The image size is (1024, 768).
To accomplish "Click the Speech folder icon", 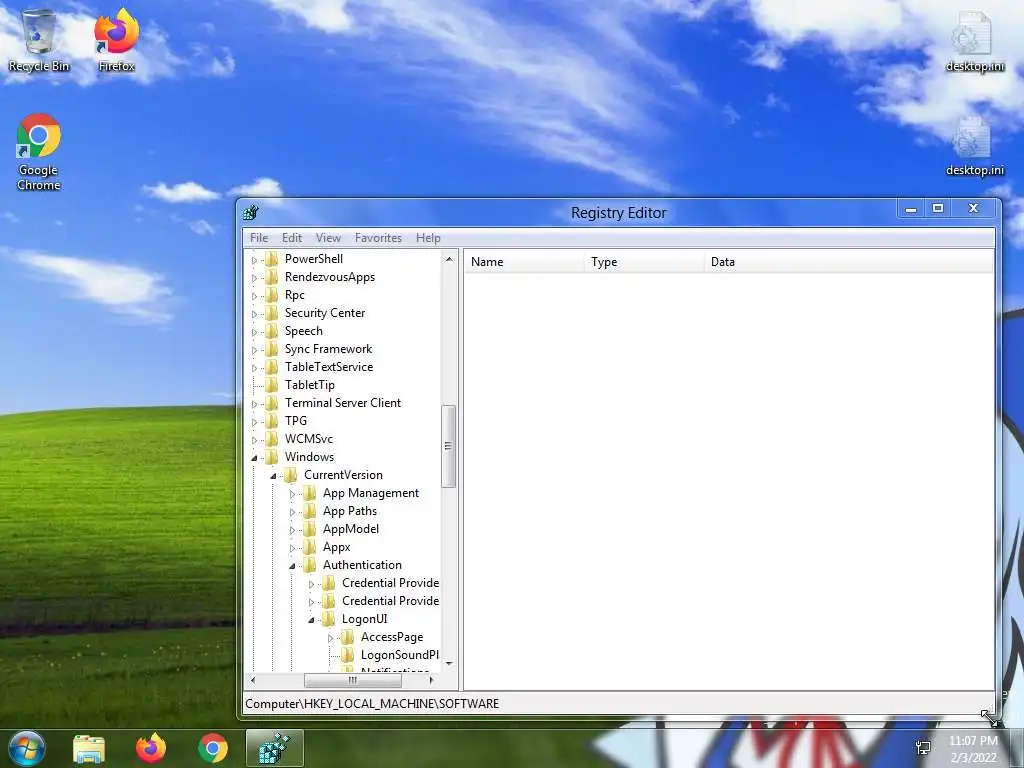I will [x=272, y=330].
